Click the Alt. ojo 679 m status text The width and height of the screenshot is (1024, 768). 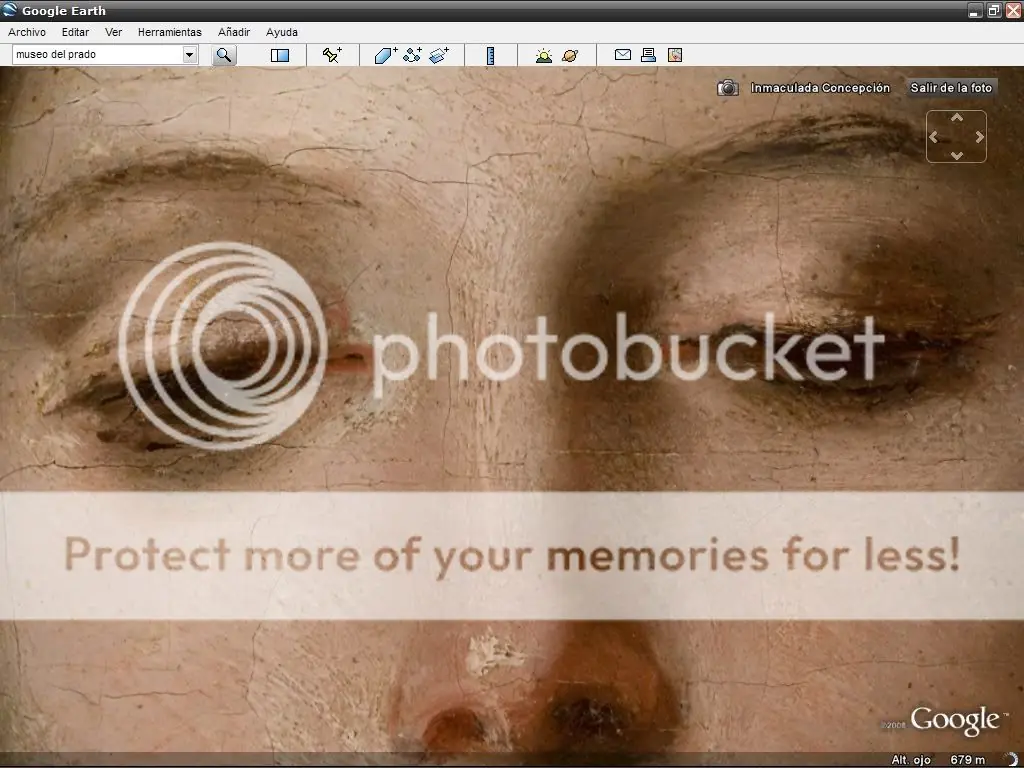(x=938, y=760)
